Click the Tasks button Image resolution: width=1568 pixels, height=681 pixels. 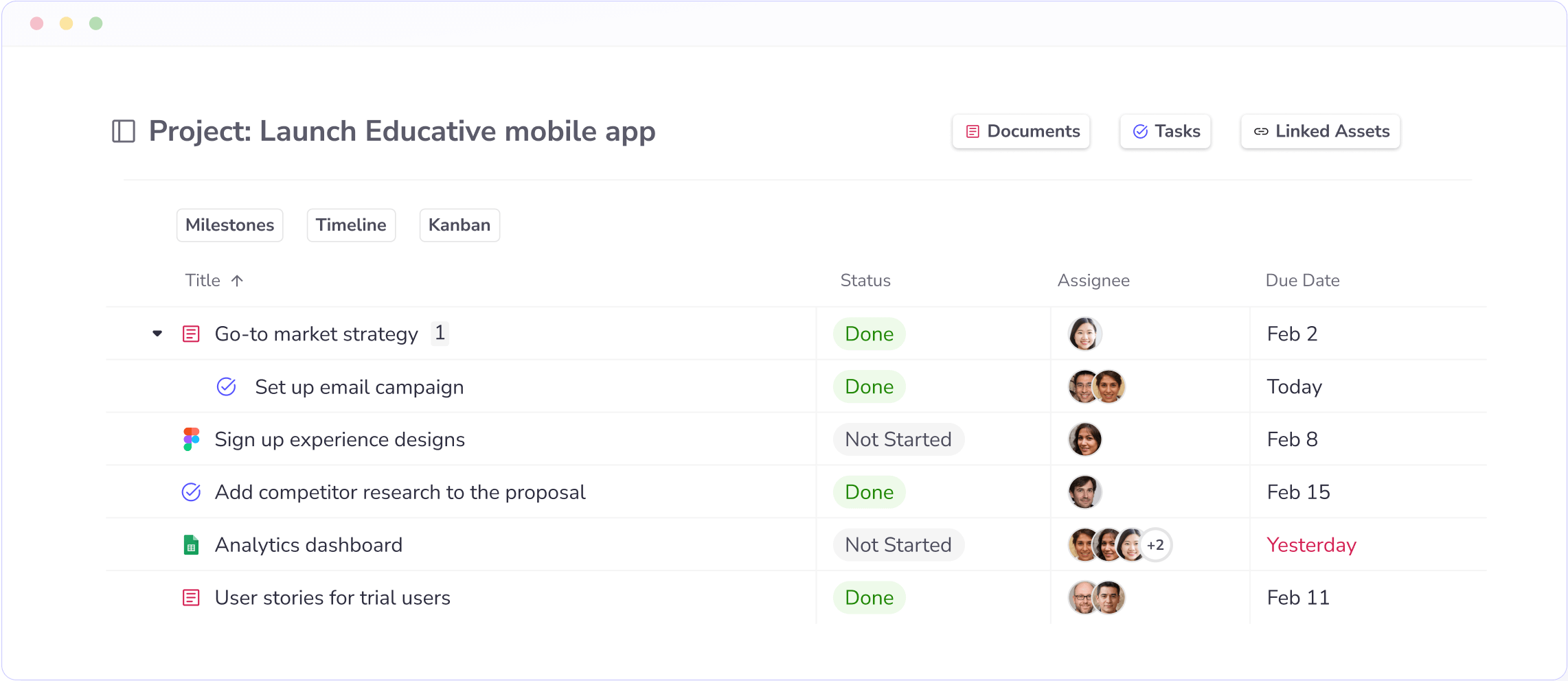pos(1166,131)
